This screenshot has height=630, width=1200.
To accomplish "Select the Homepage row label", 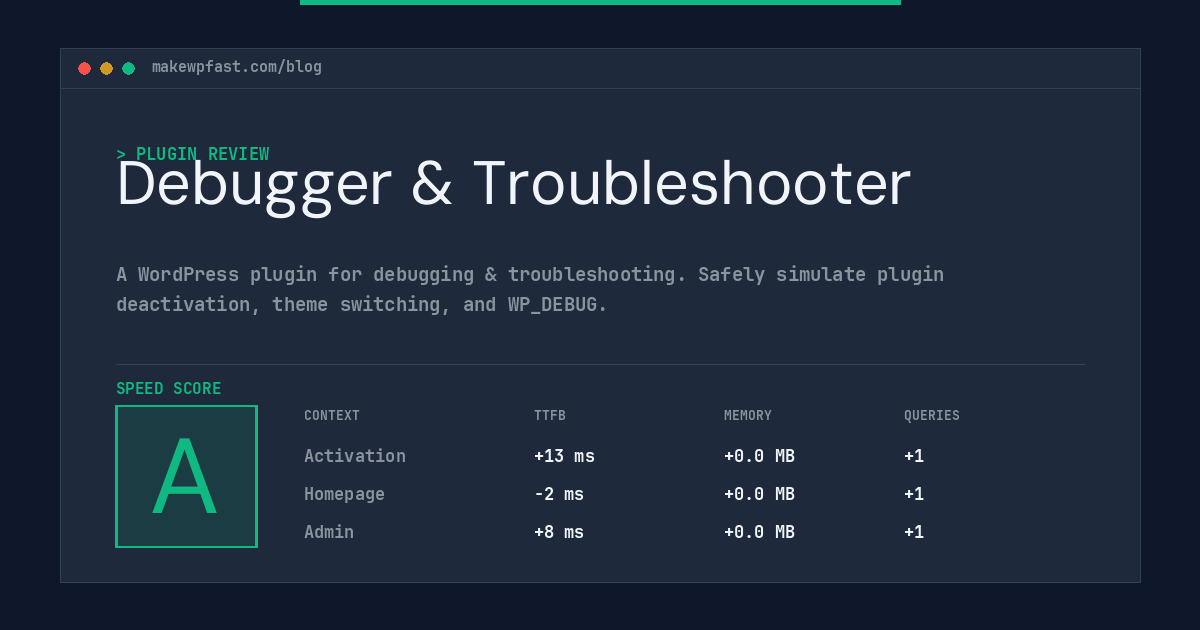I will 344,494.
